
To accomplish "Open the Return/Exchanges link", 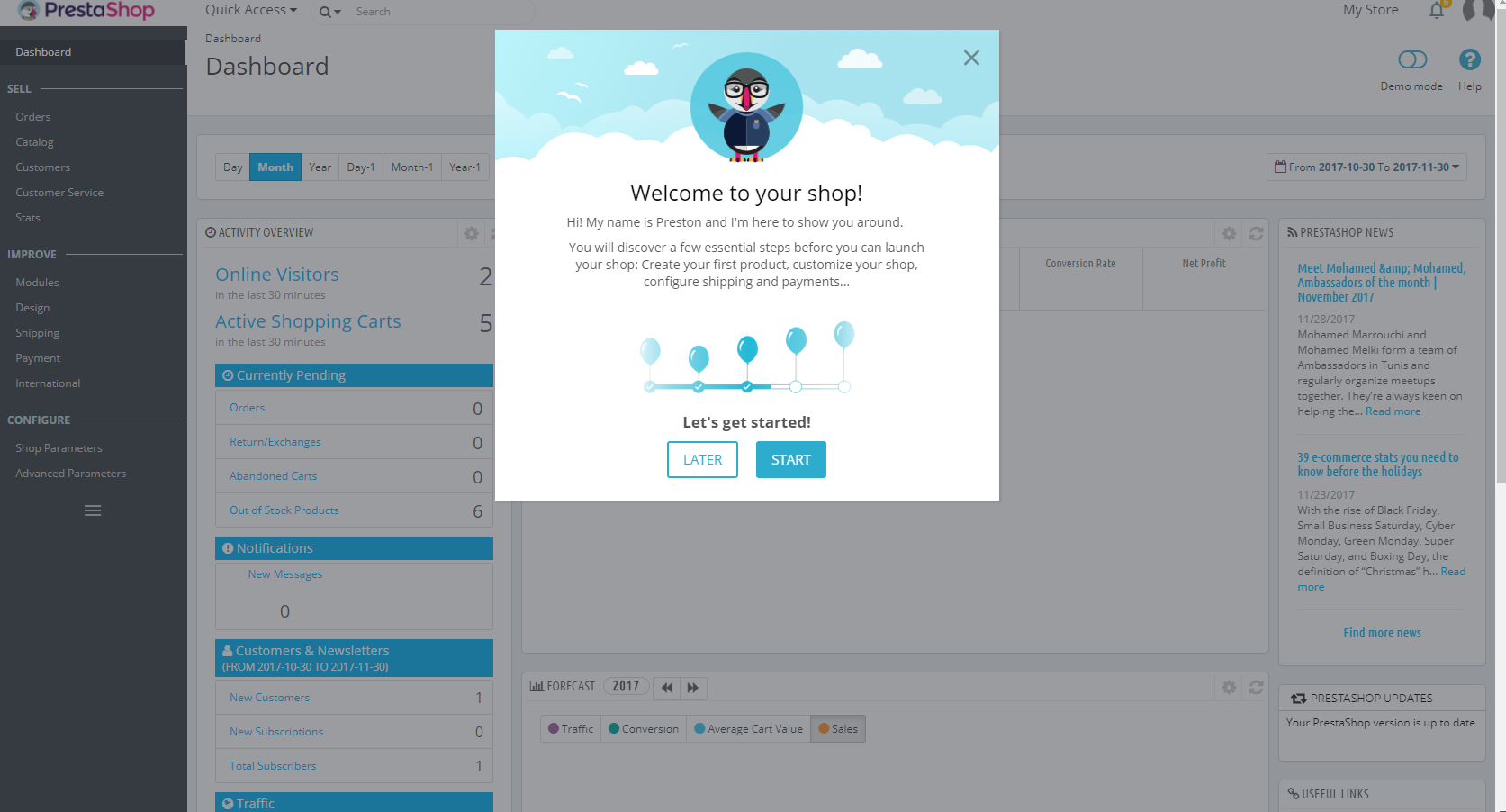I will pos(275,442).
